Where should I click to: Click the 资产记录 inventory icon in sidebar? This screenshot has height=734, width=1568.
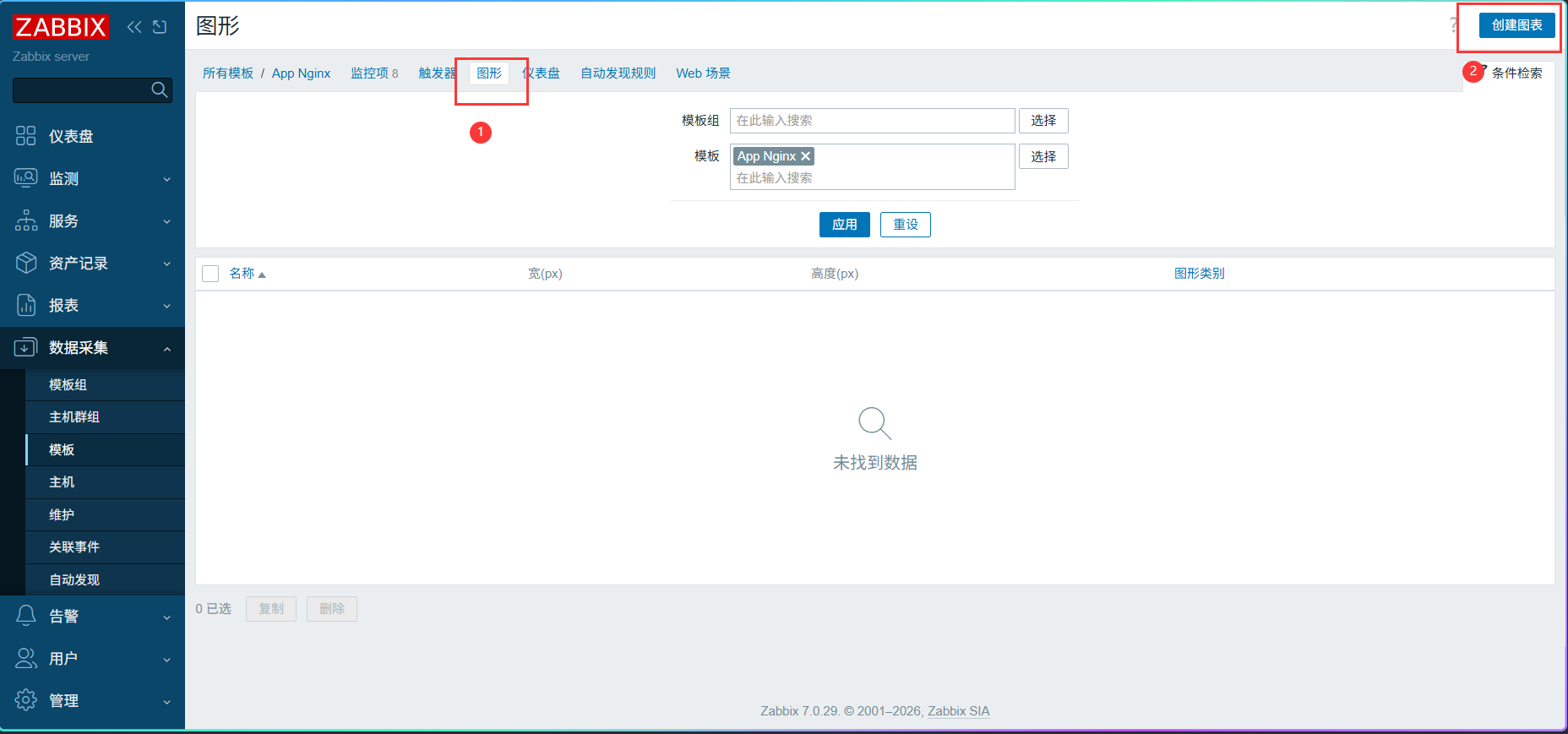26,263
